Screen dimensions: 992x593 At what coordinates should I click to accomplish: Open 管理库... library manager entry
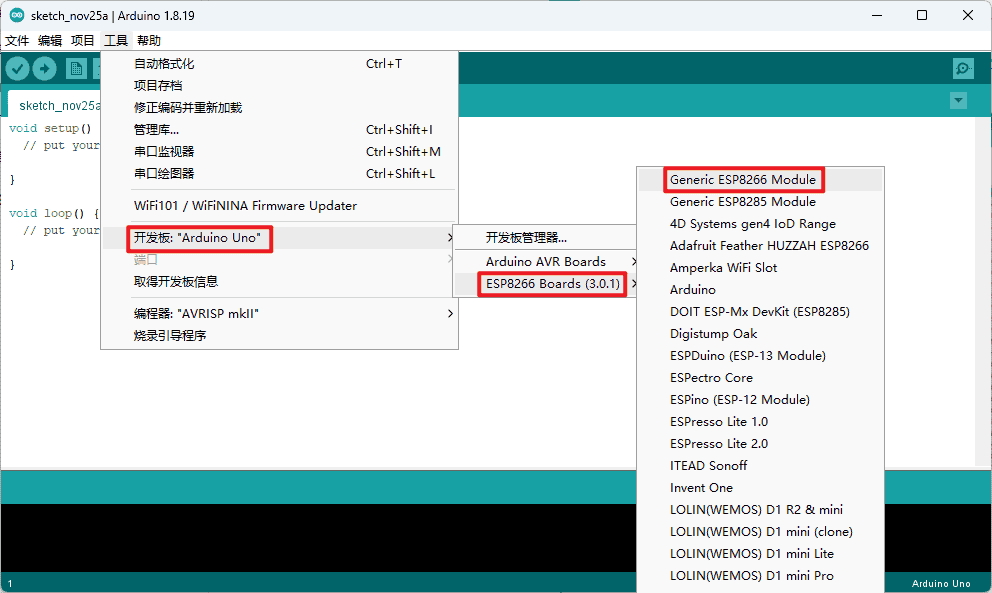(x=279, y=130)
